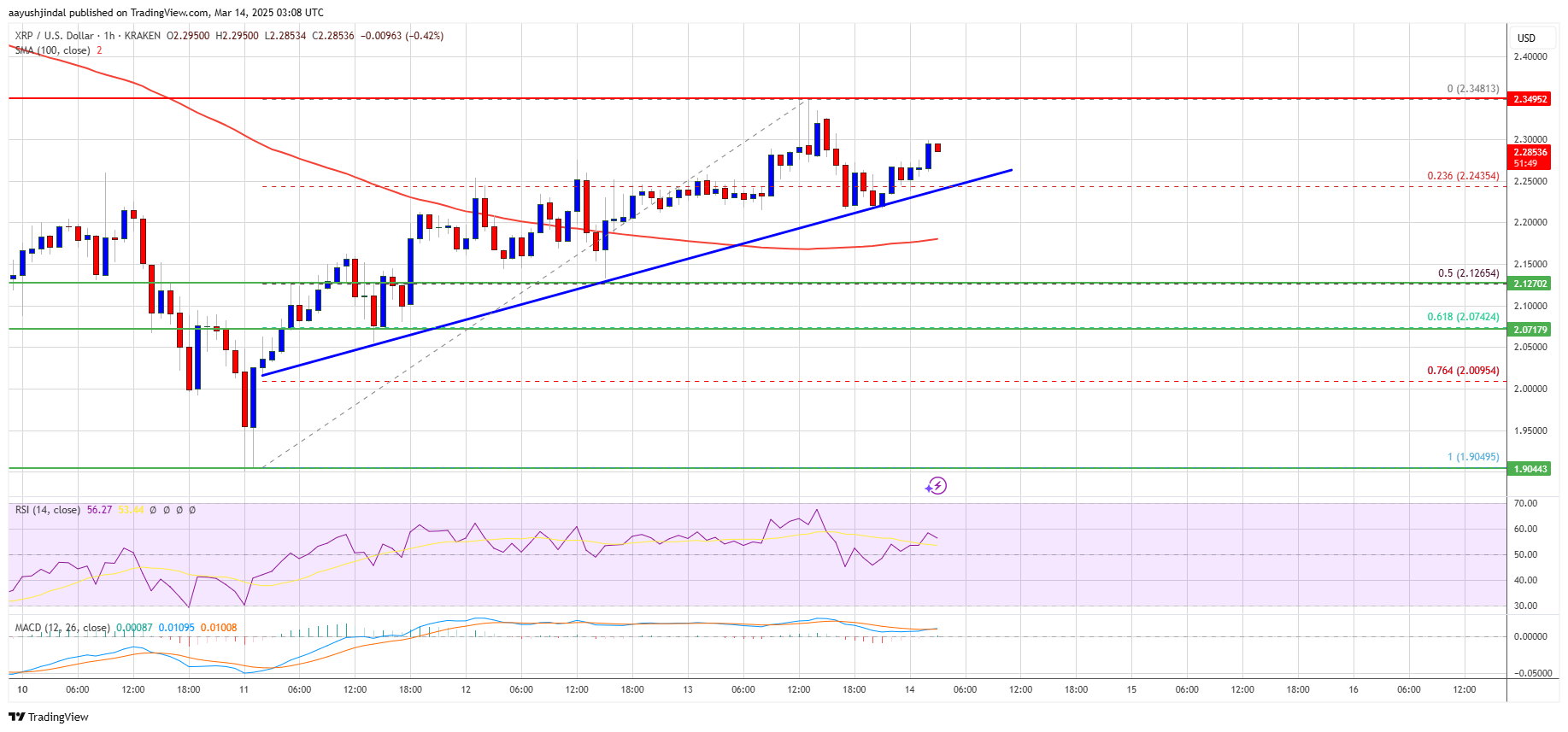
Task: Open the XRP / U.S. Dollar symbol title
Action: click(54, 36)
